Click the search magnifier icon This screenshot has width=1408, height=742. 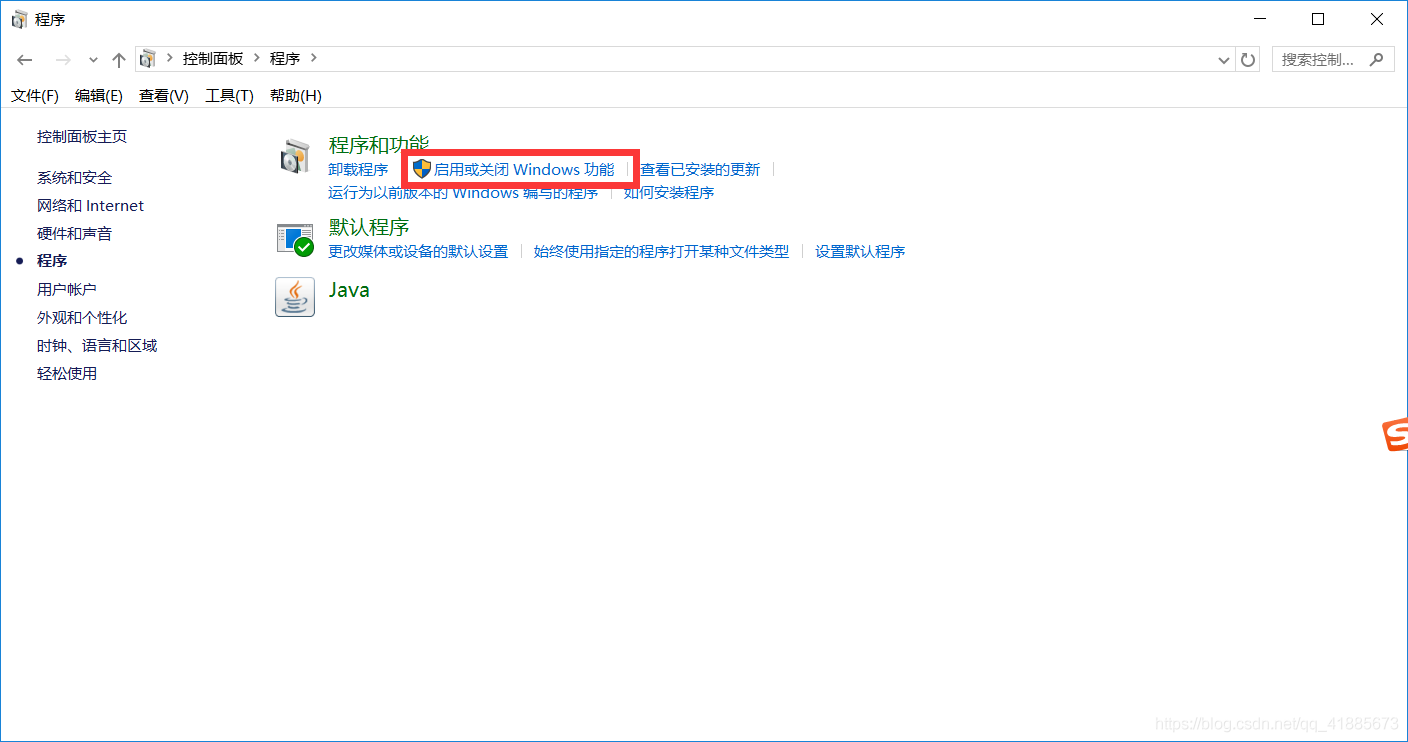[1377, 59]
